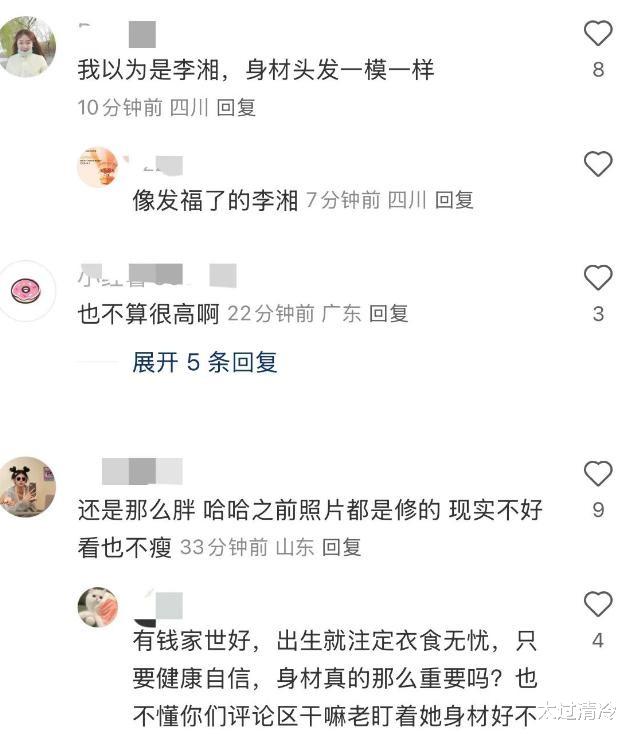Like the comment '也不算很高啊'
This screenshot has width=627, height=734.
pyautogui.click(x=598, y=277)
